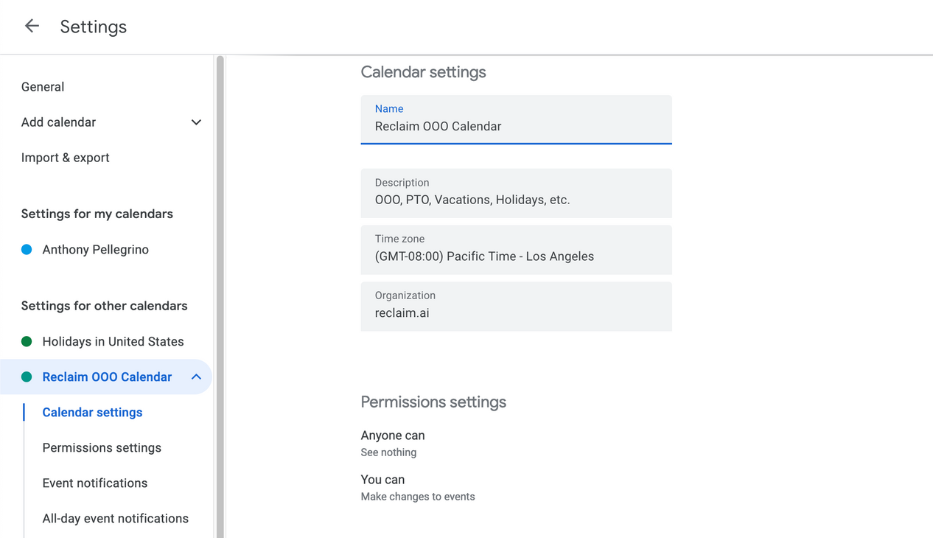The image size is (933, 538).
Task: Click the teal Reclaim OOO Calendar dot
Action: [27, 377]
